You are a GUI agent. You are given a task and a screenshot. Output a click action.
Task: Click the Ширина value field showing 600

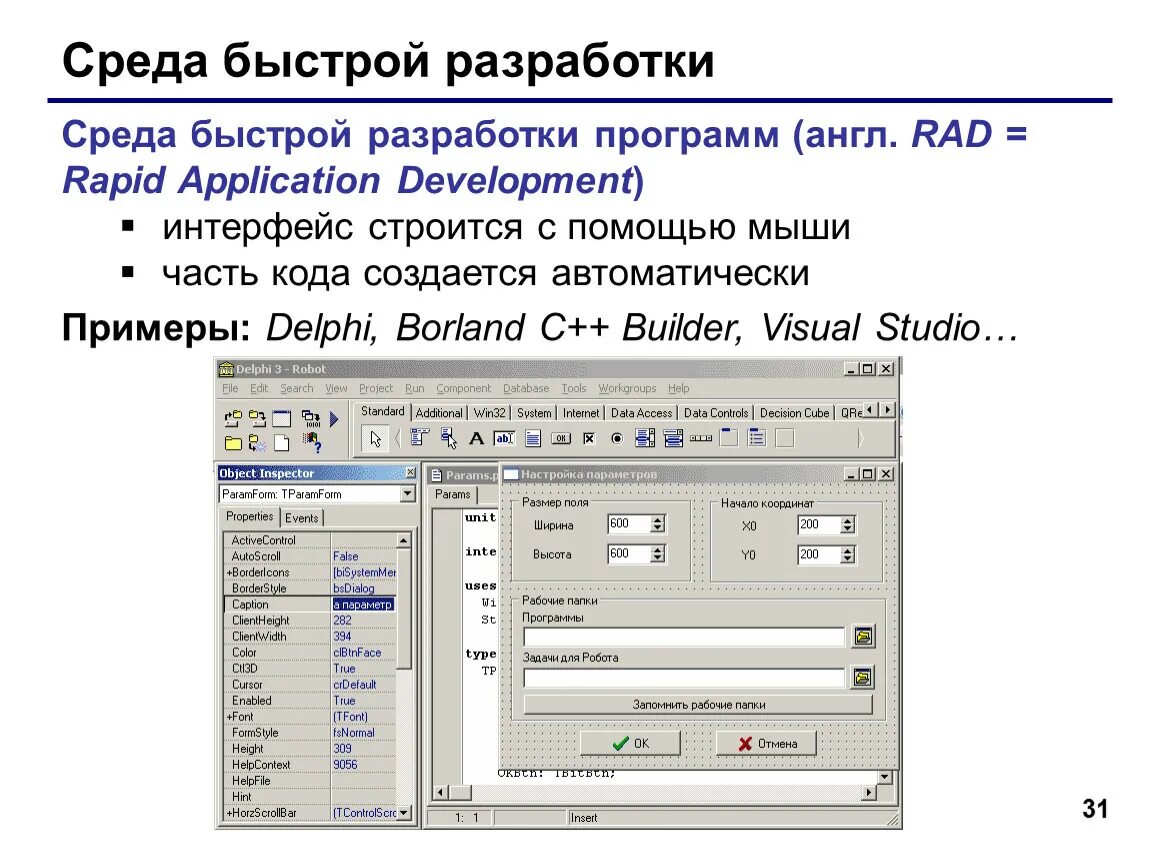coord(629,524)
